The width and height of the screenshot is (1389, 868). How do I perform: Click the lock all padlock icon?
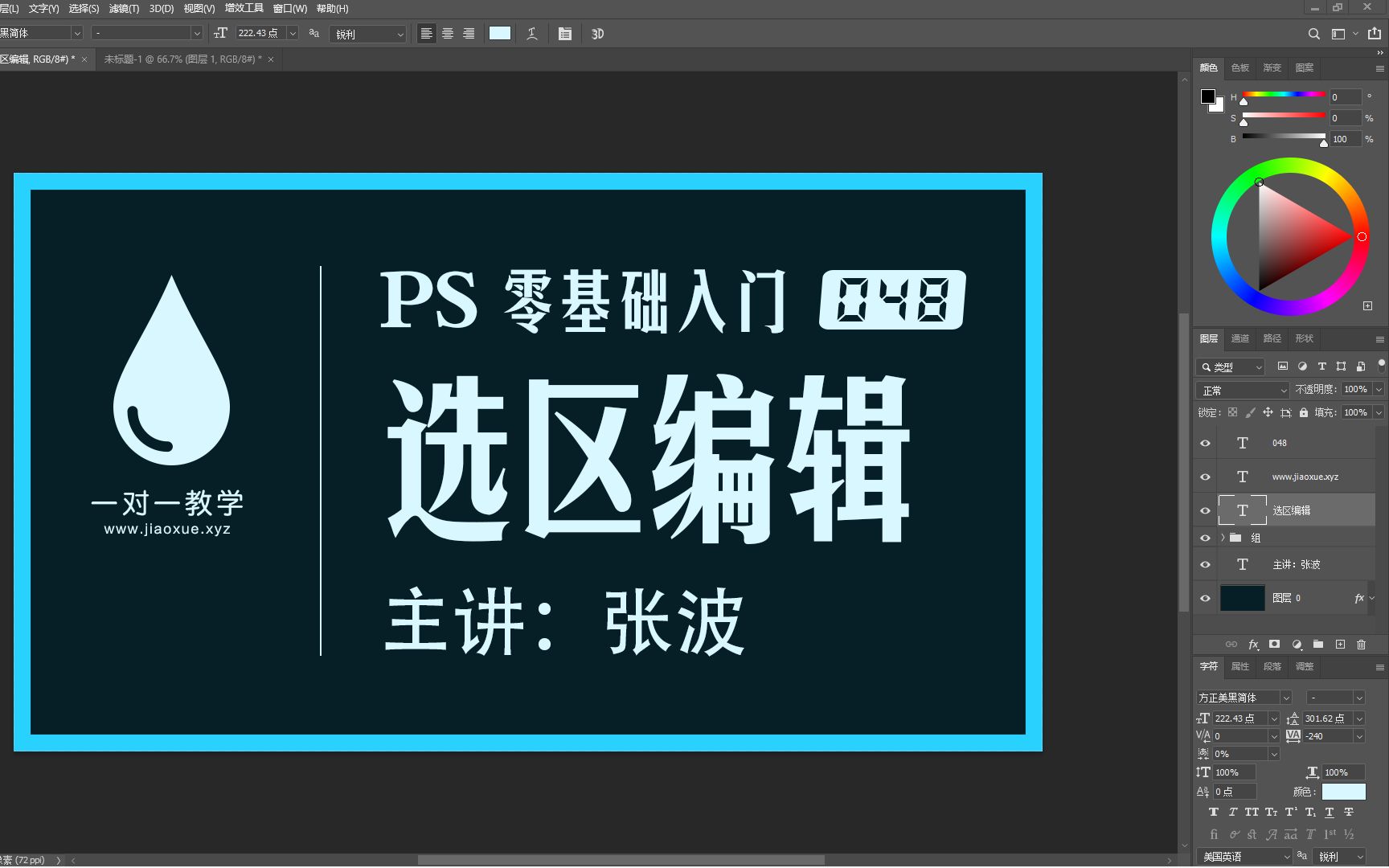(x=1304, y=412)
